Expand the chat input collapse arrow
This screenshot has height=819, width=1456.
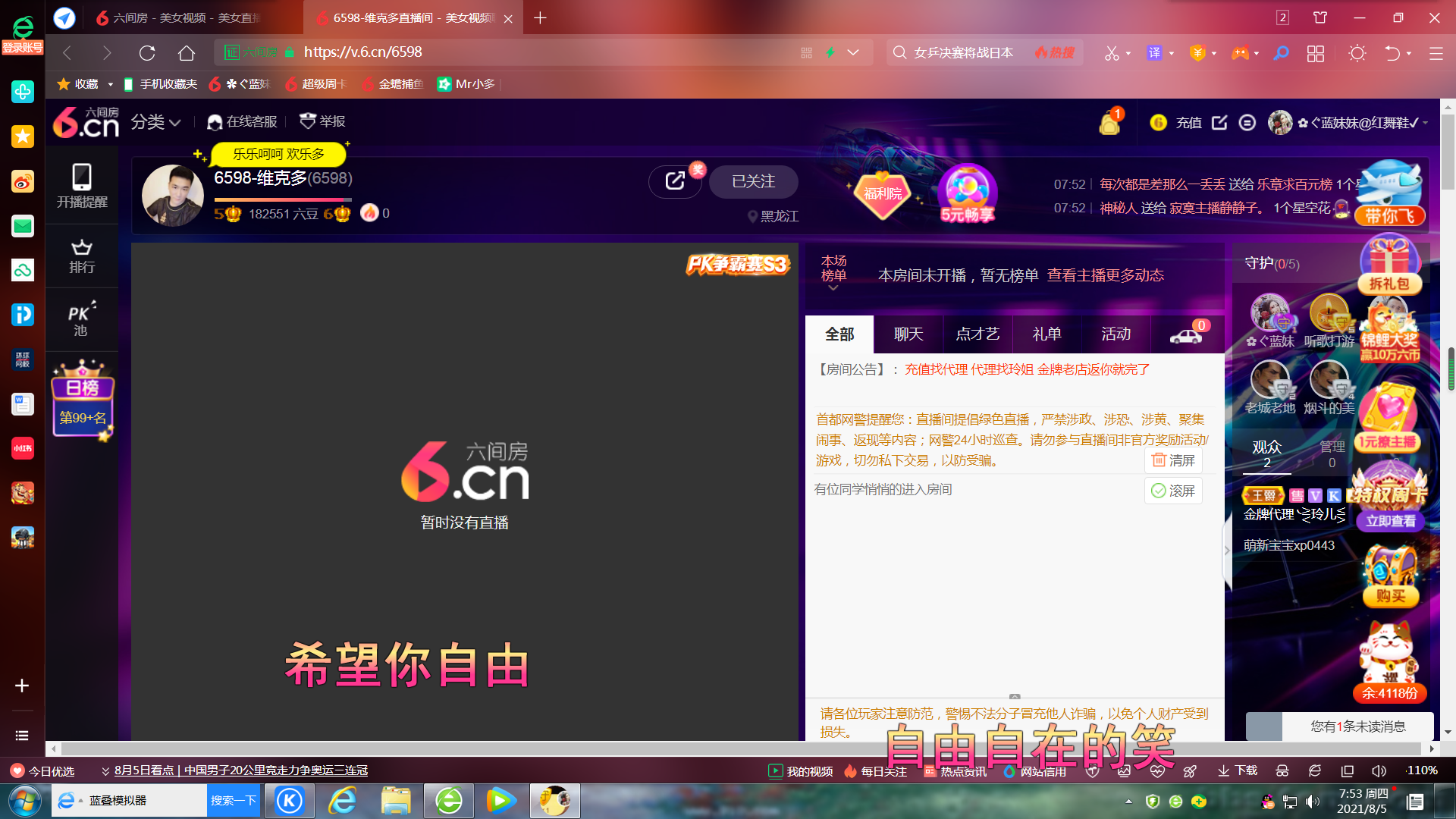(1015, 696)
